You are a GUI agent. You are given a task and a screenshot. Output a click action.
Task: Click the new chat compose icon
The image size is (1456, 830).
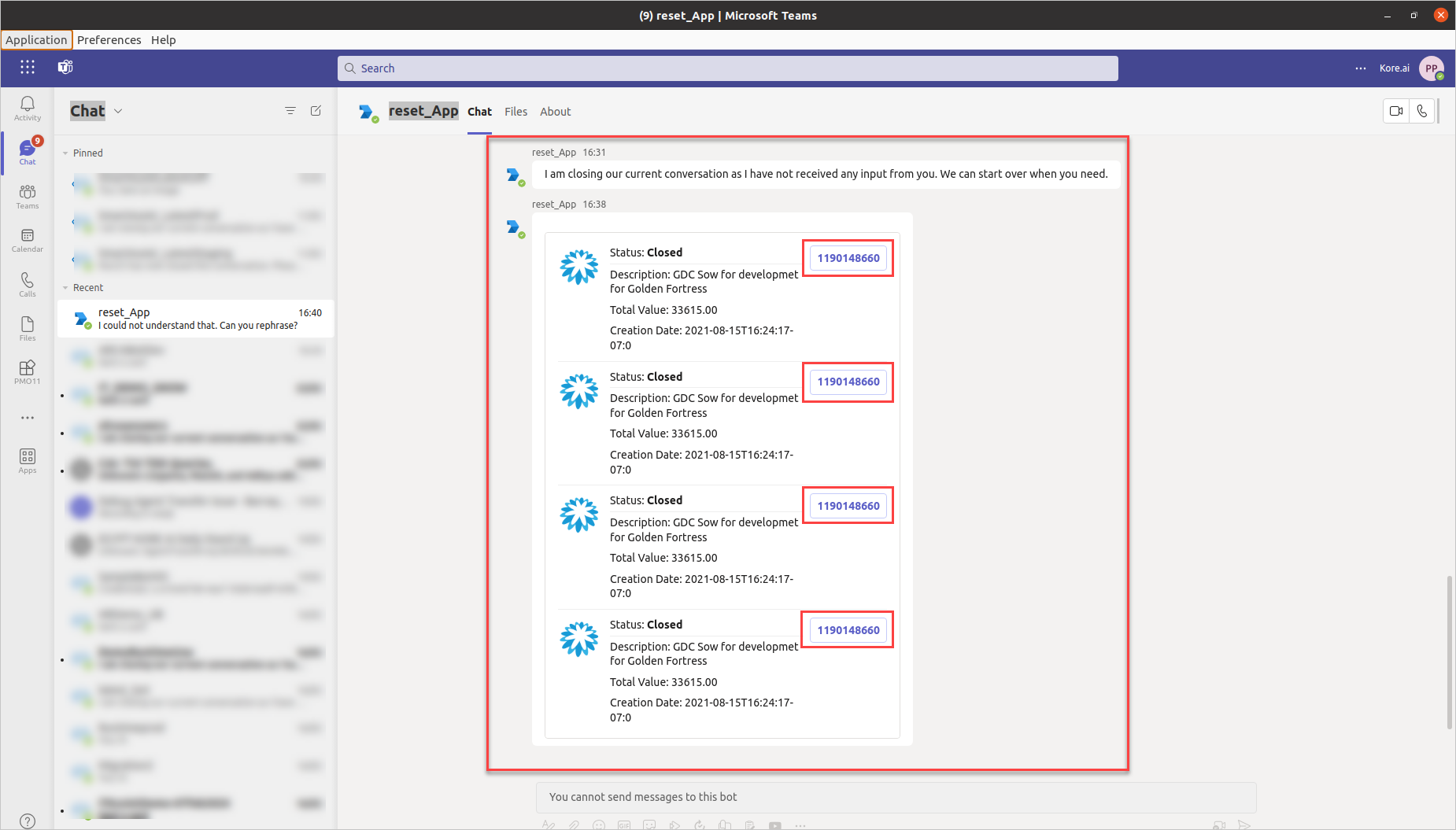point(316,111)
